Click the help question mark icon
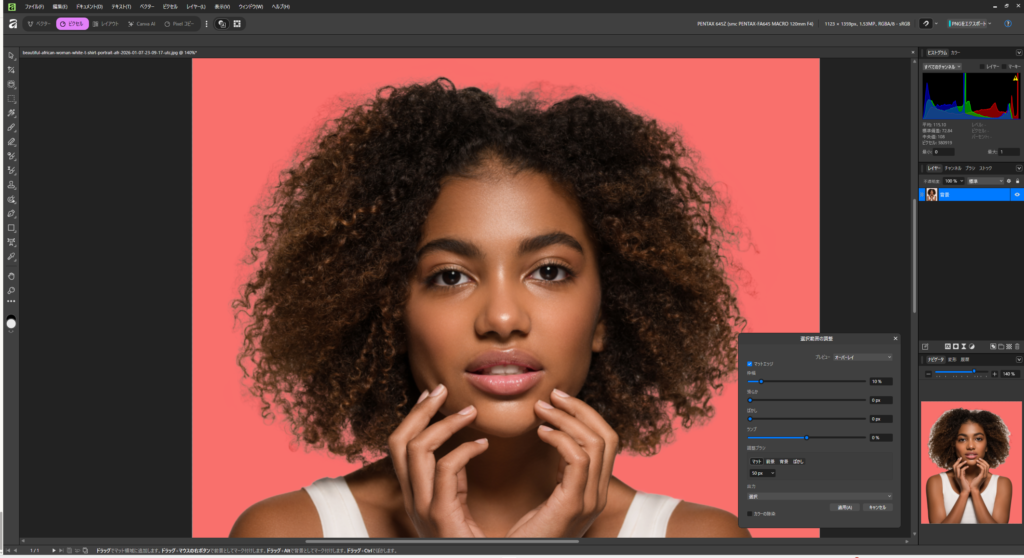The image size is (1024, 558). (x=1007, y=23)
